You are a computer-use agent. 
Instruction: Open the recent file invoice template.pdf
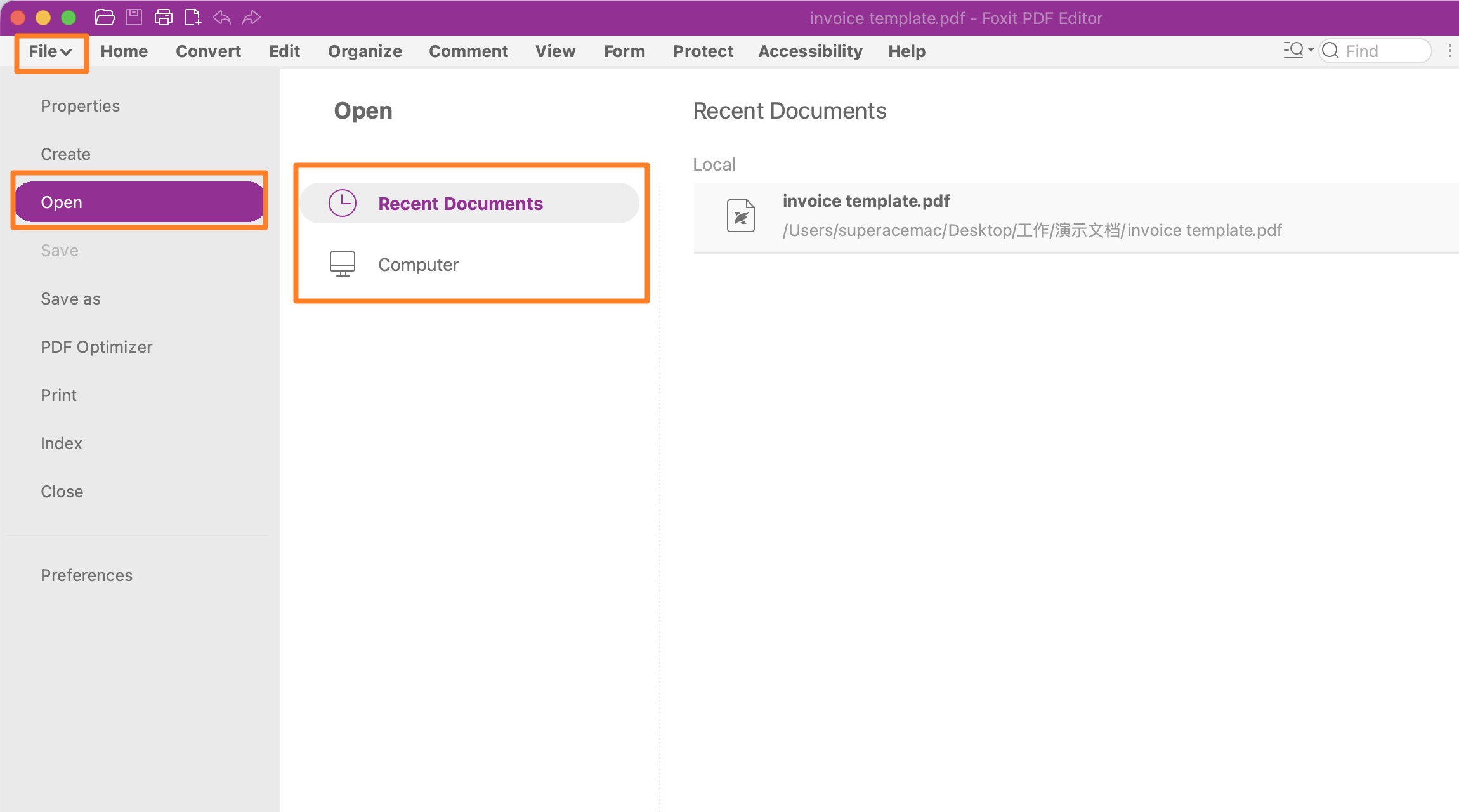tap(1076, 217)
